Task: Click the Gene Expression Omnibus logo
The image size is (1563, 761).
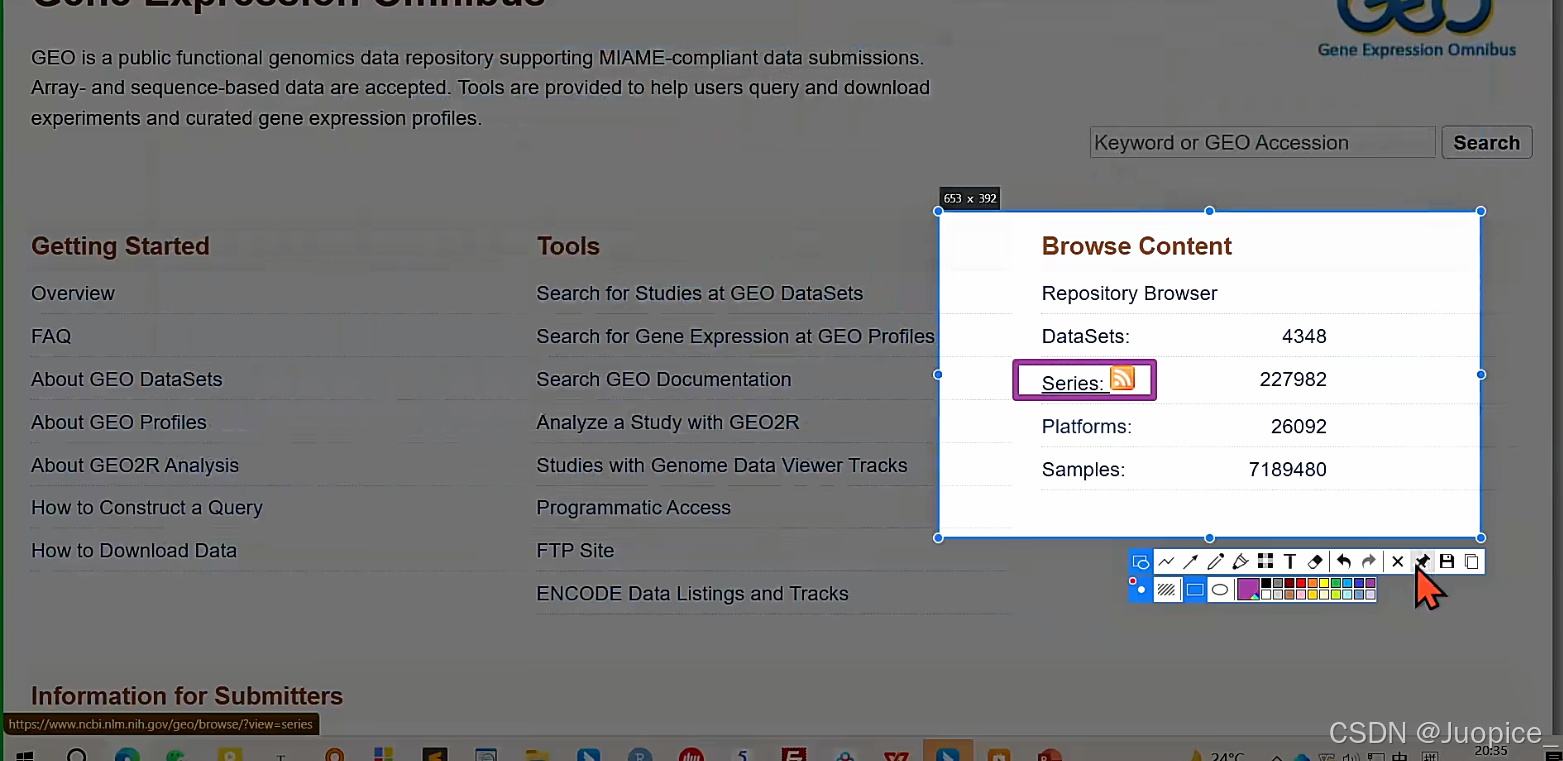Action: tap(1417, 27)
